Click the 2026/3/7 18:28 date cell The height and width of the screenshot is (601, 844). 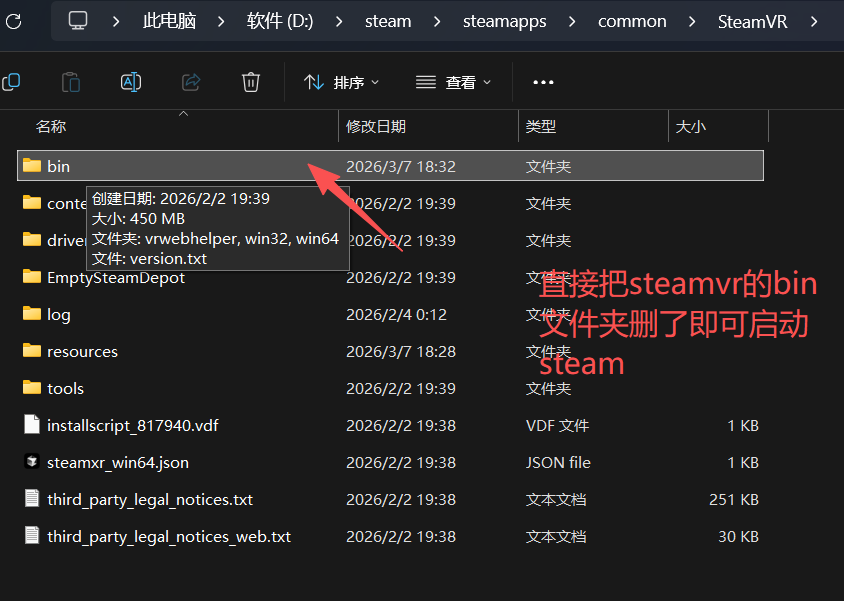[x=401, y=351]
